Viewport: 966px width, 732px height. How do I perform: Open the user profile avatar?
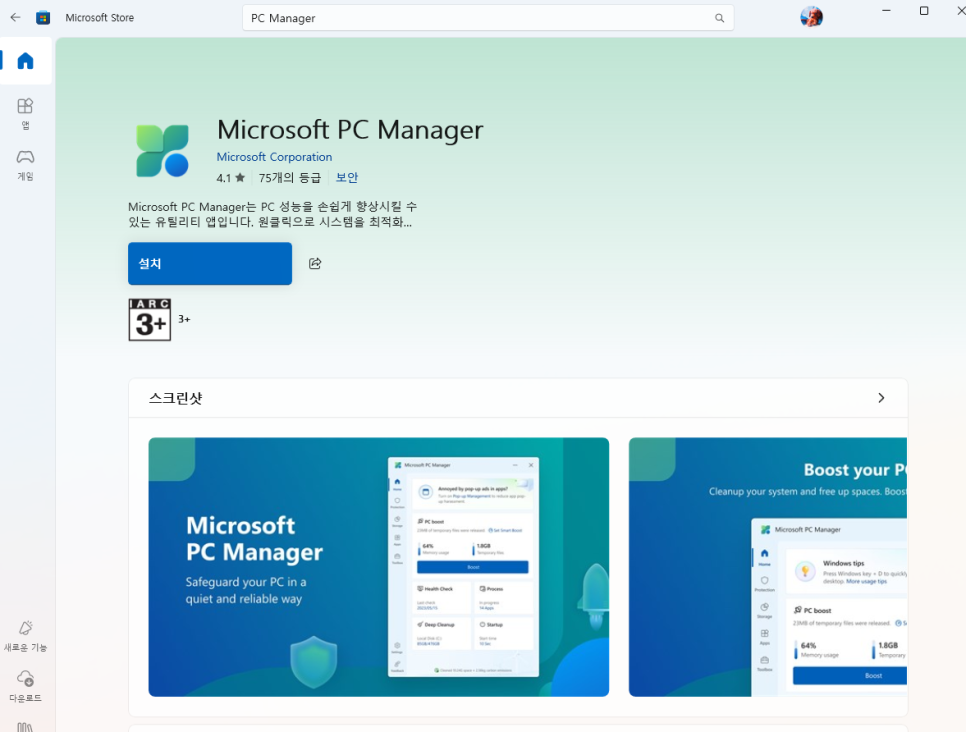(x=811, y=17)
